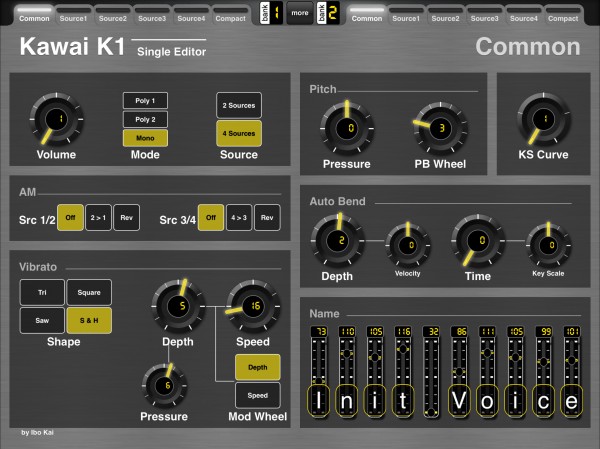Set Src 1/2 AM to Rev

[x=127, y=217]
